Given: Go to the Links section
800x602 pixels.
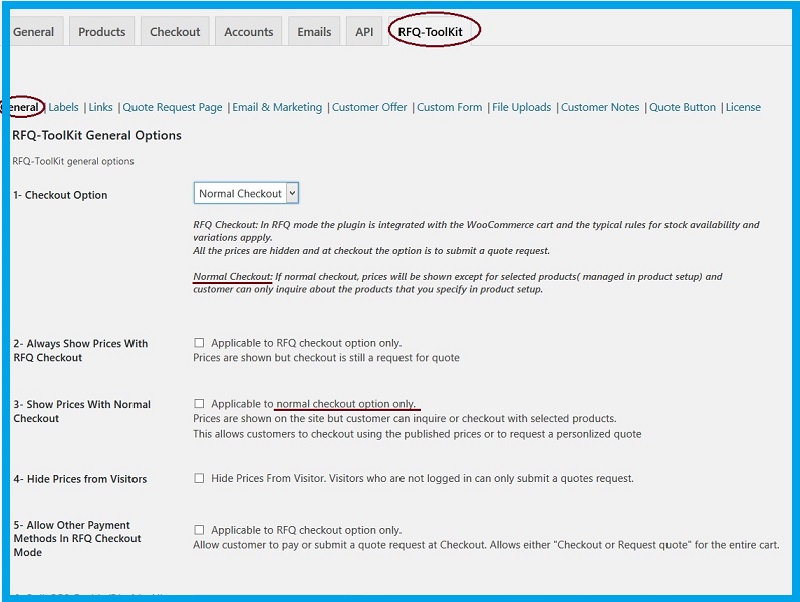Looking at the screenshot, I should coord(101,107).
